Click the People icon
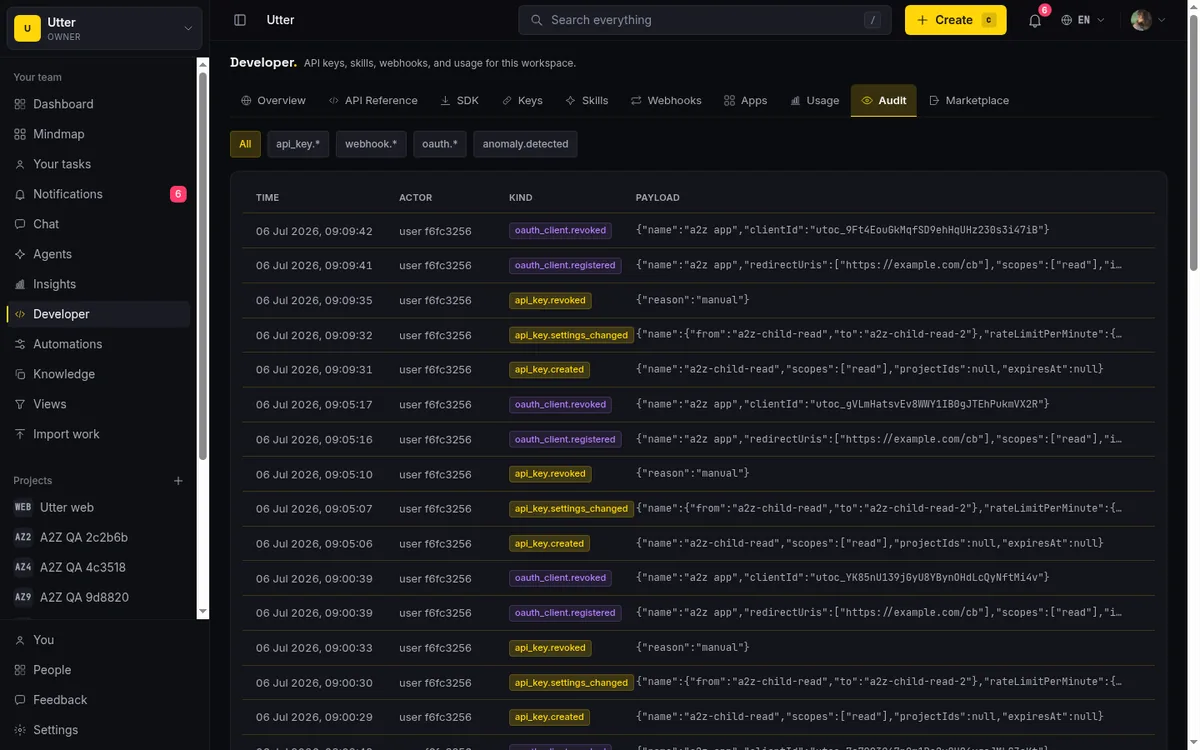 coord(20,670)
